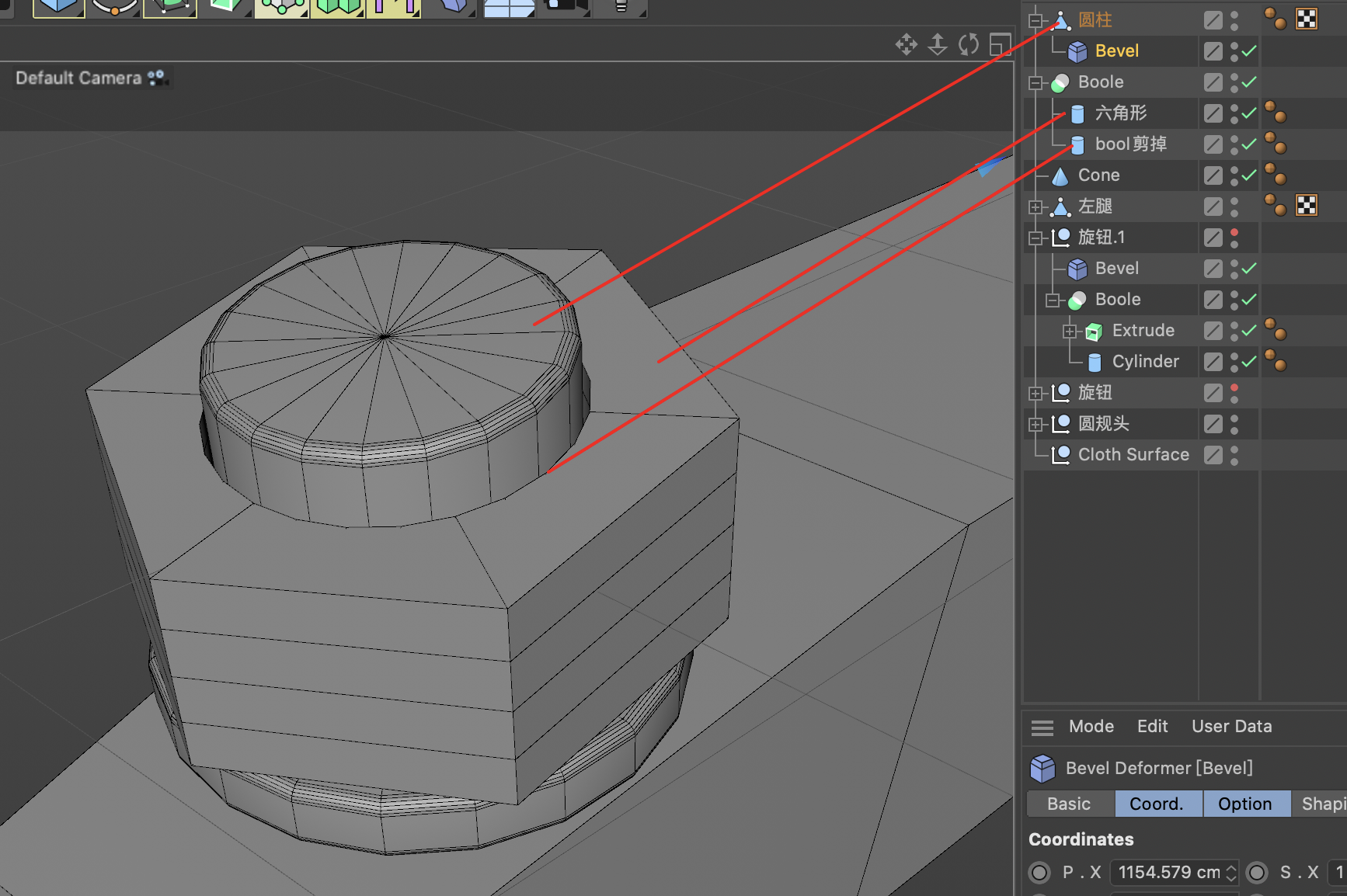Expand the 圆规头 null group
Image resolution: width=1347 pixels, height=896 pixels.
coord(1035,425)
